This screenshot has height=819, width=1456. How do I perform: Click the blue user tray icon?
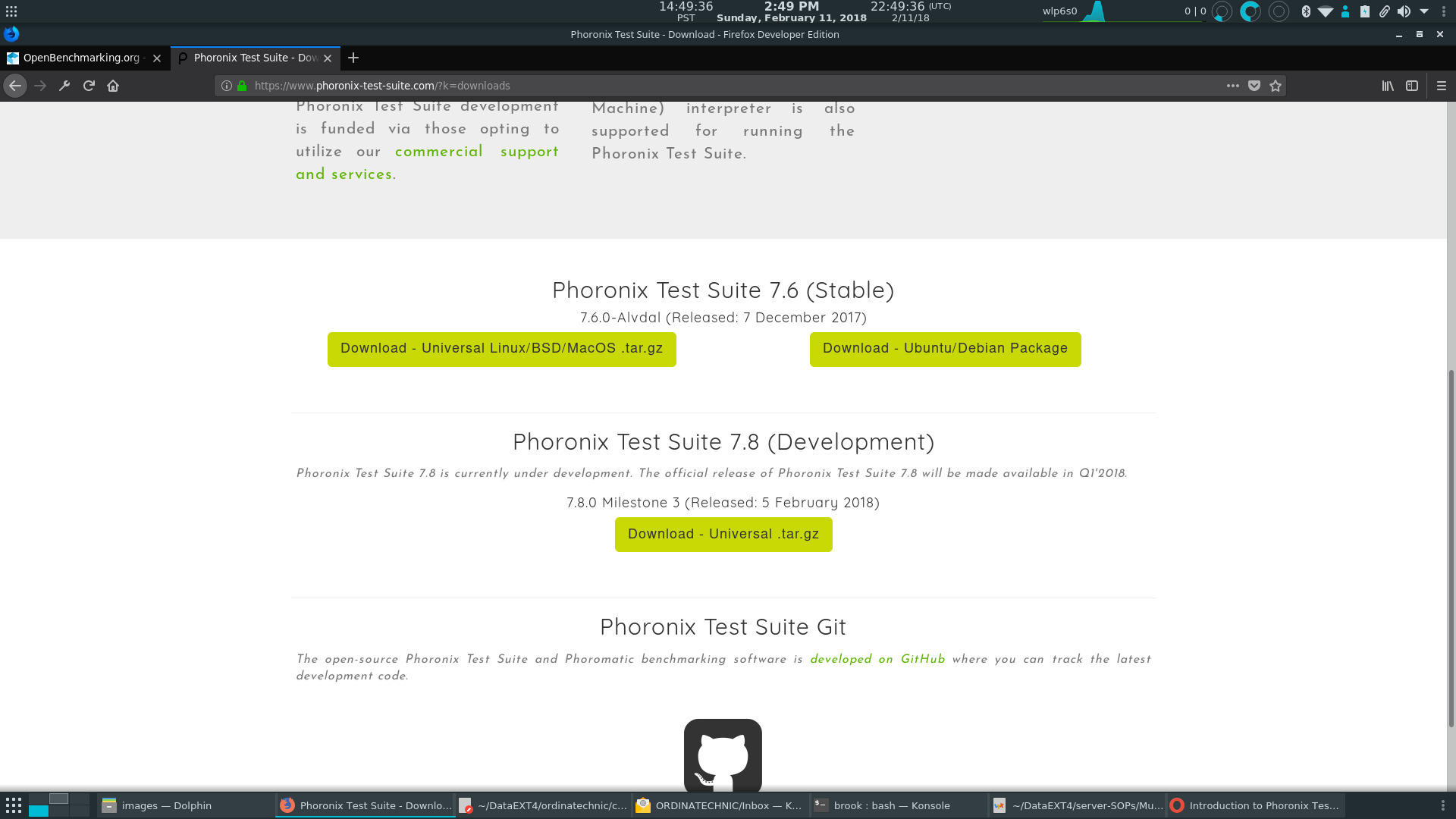[1345, 11]
